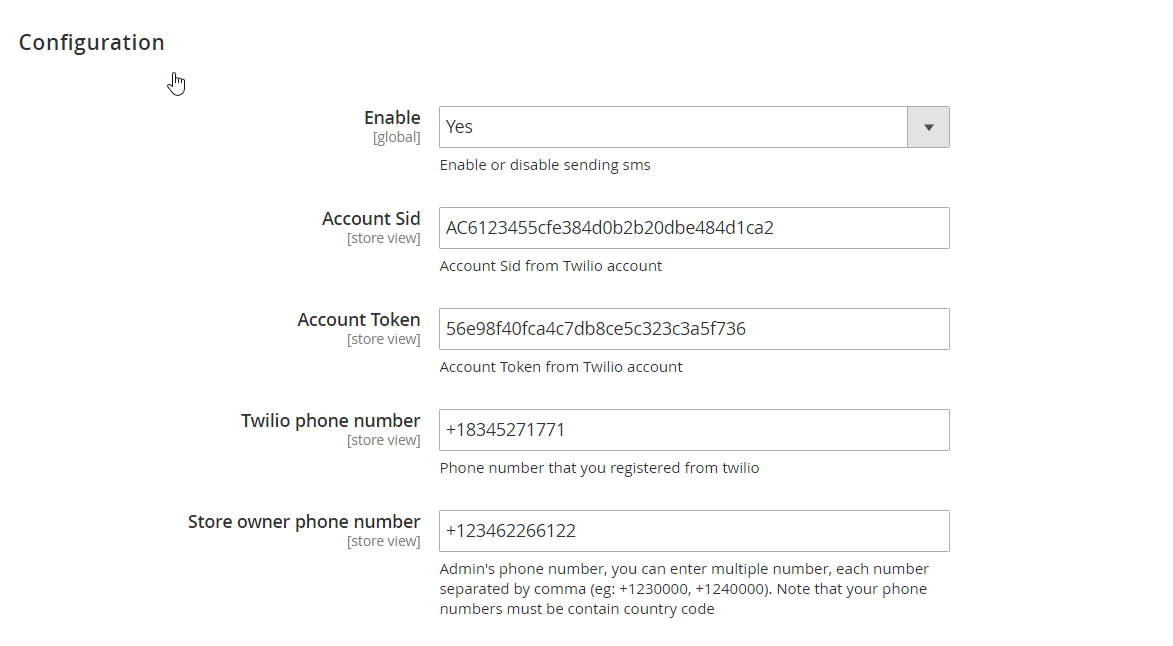Open the Enable dropdown arrow

click(928, 127)
